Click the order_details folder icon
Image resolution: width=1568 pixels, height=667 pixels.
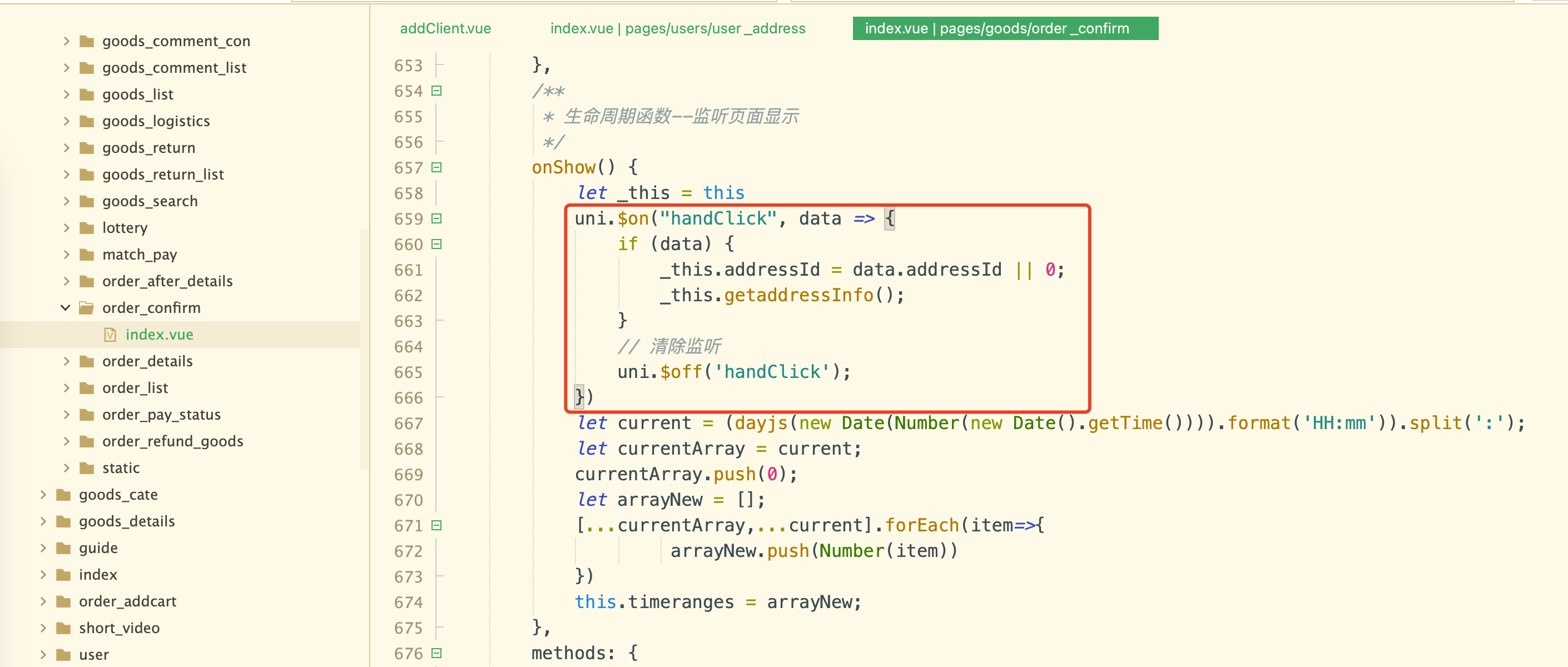point(87,361)
